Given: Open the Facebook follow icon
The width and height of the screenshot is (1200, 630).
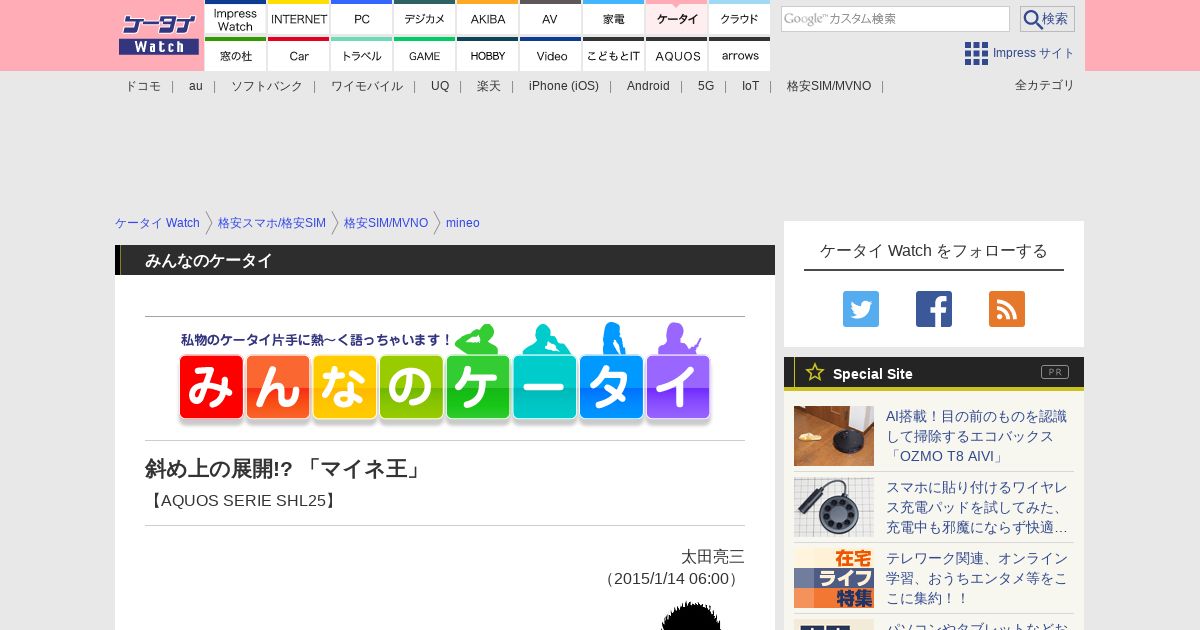Looking at the screenshot, I should tap(934, 309).
